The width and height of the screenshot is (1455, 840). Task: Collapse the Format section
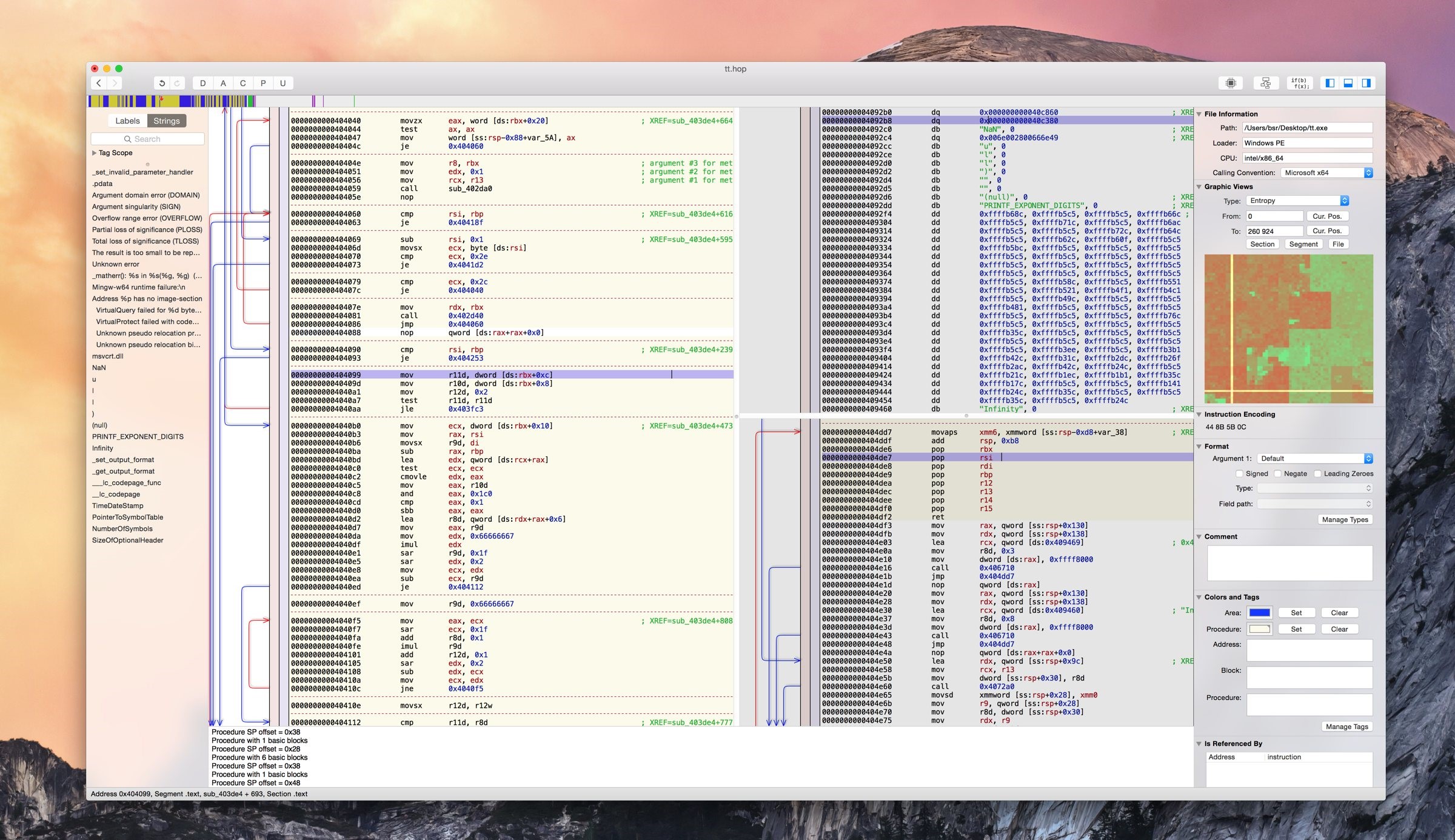tap(1199, 446)
